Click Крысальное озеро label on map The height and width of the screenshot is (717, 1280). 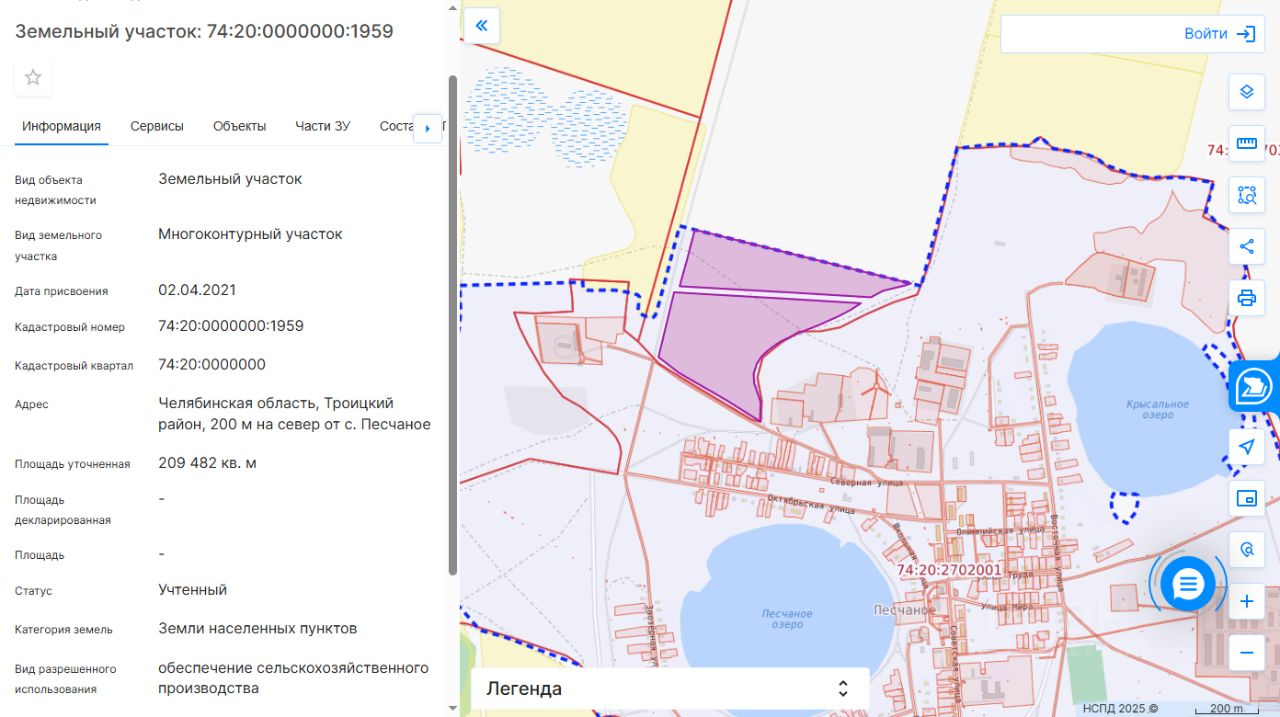[1158, 409]
